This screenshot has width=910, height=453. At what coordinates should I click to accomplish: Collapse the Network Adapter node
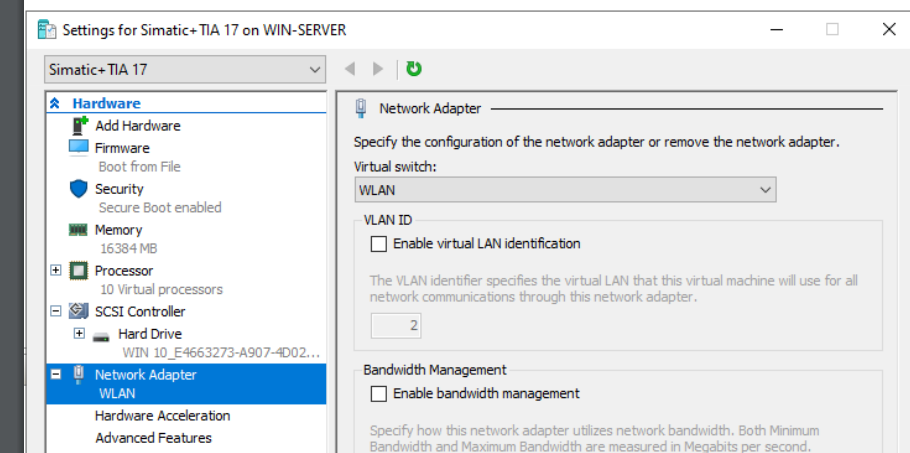coord(56,375)
